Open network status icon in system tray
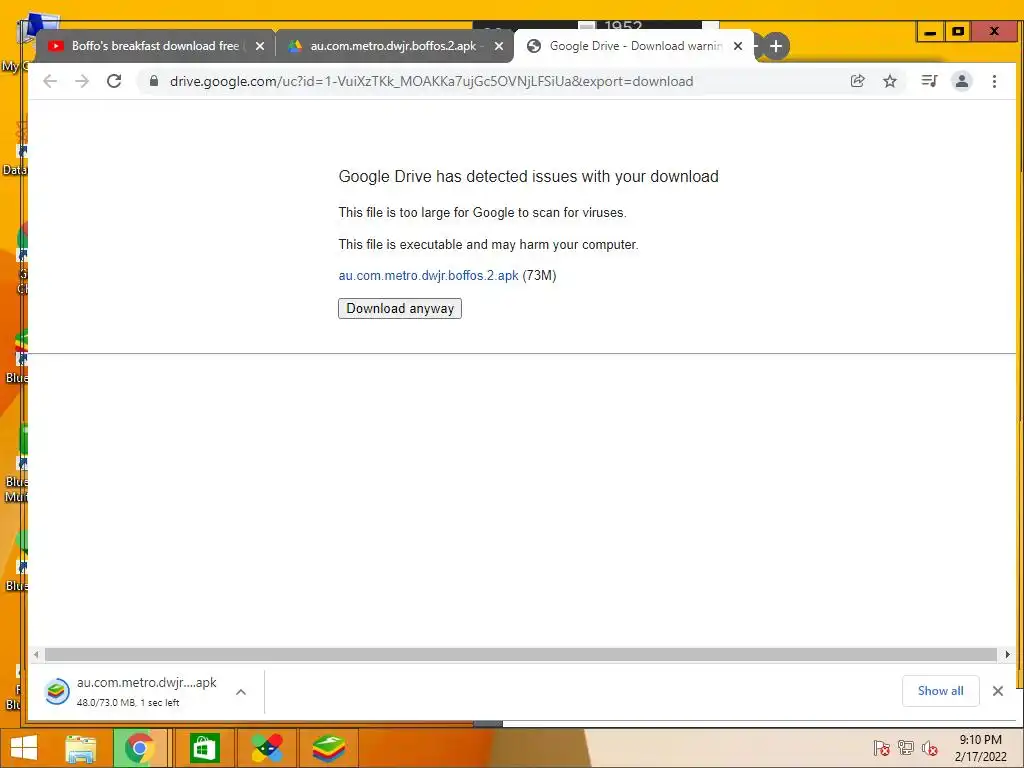1024x768 pixels. click(x=906, y=748)
